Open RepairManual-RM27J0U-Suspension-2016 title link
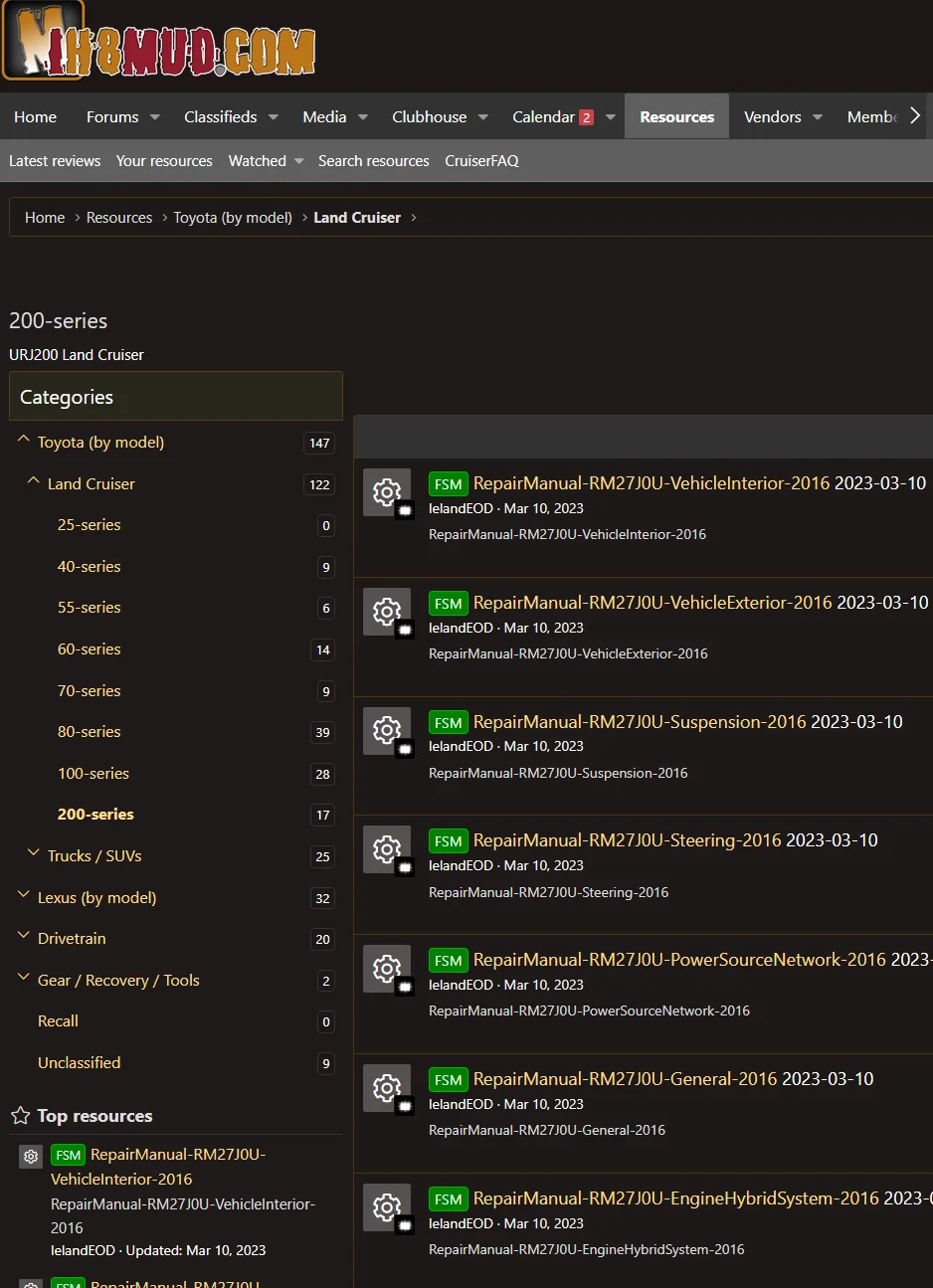 (x=640, y=722)
